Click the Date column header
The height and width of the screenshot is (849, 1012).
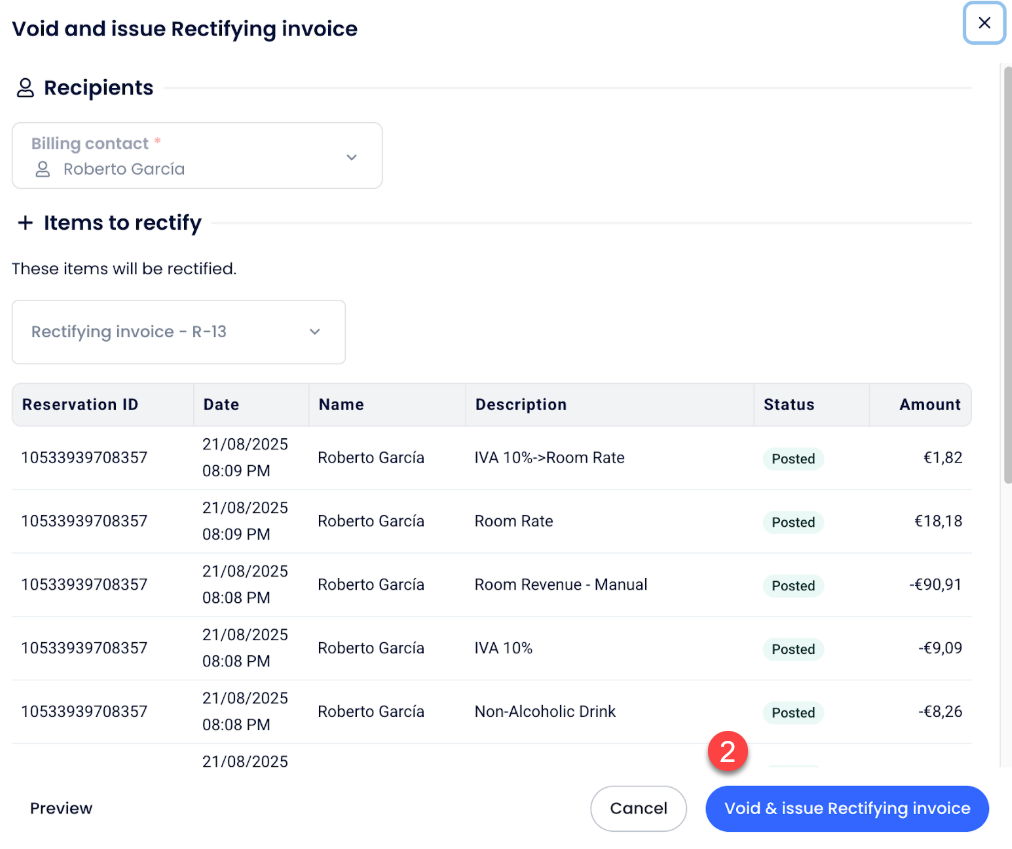tap(221, 405)
